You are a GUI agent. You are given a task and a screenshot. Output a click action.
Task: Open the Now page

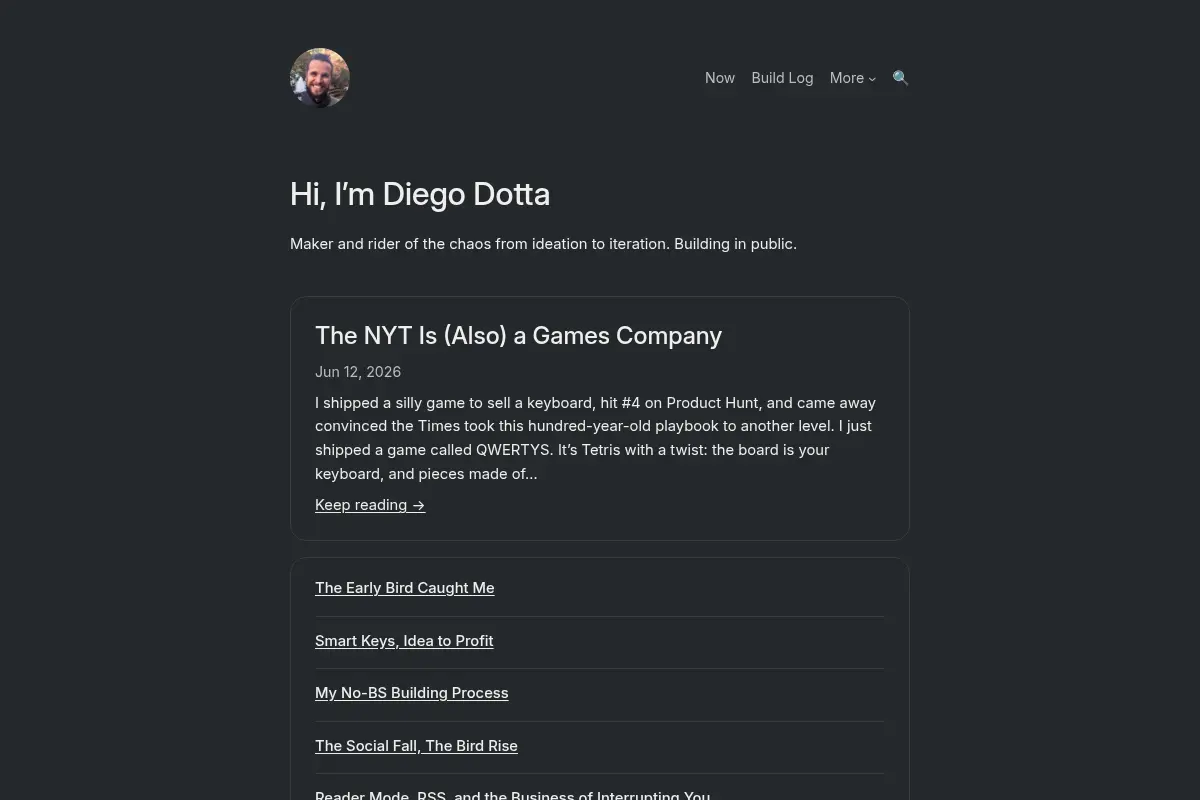720,78
